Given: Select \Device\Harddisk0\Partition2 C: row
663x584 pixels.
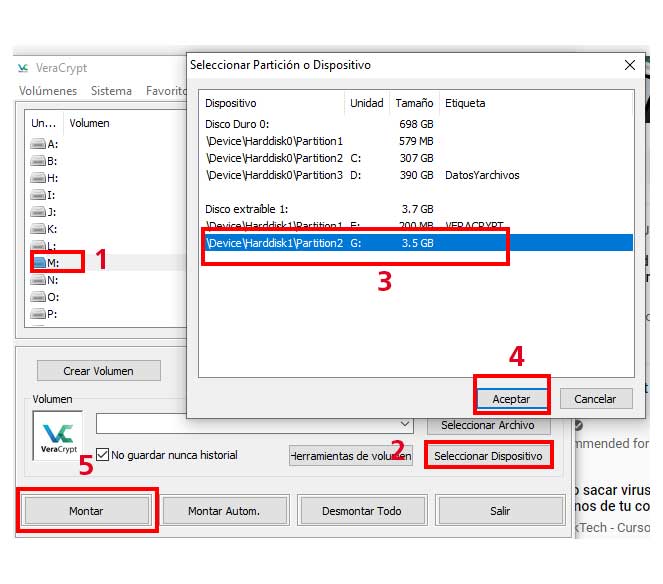Looking at the screenshot, I should (416, 158).
